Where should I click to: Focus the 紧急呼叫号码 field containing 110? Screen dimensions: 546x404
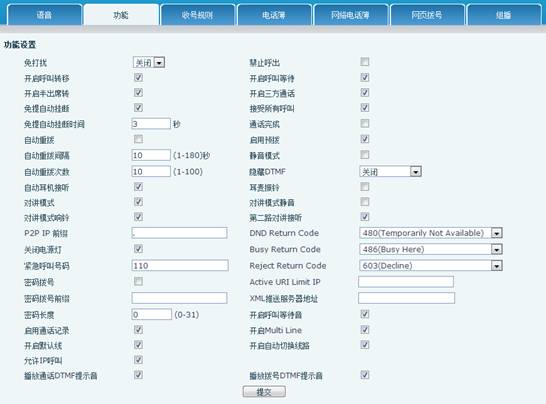[180, 265]
